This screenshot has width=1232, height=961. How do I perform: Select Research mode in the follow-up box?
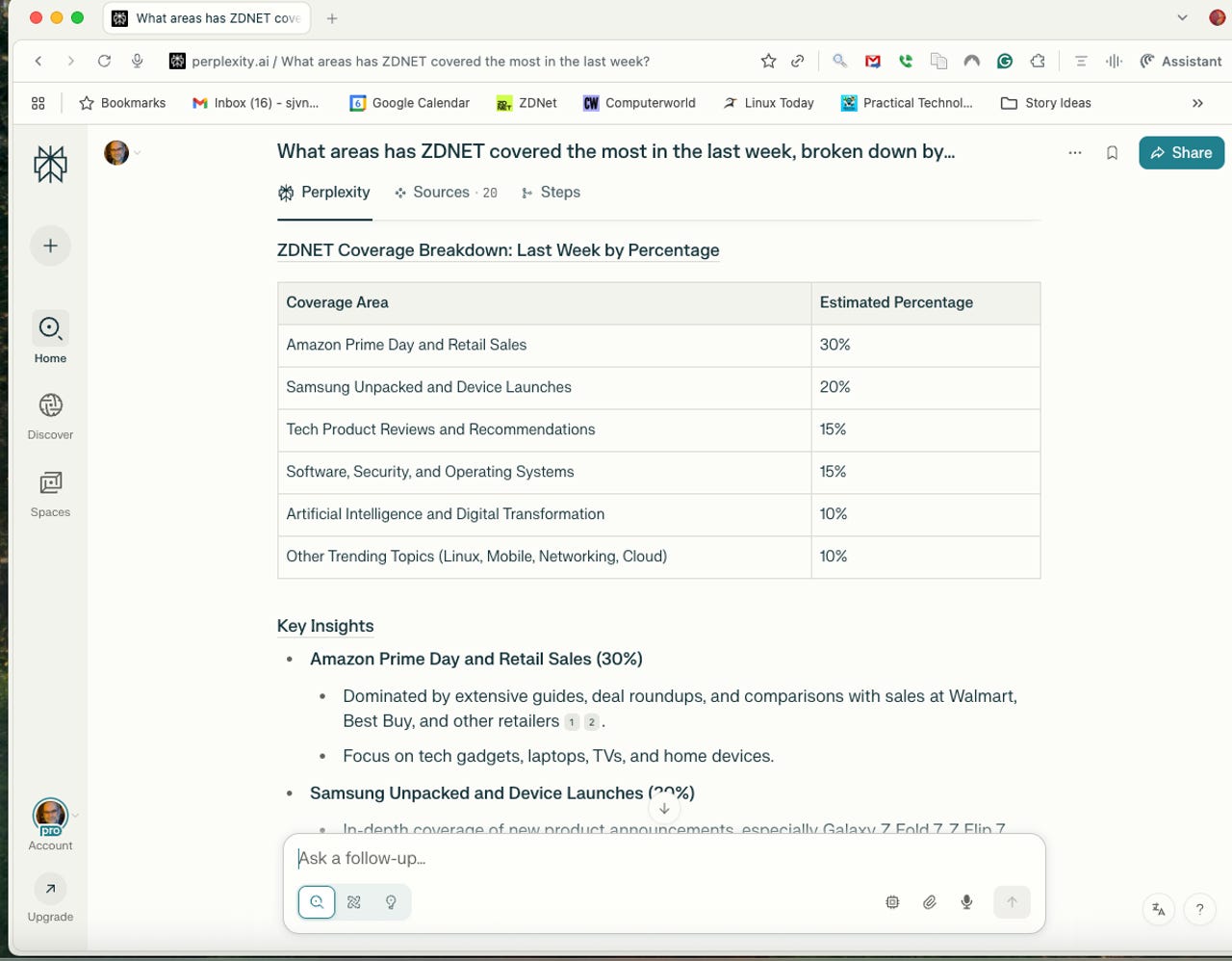click(x=354, y=902)
